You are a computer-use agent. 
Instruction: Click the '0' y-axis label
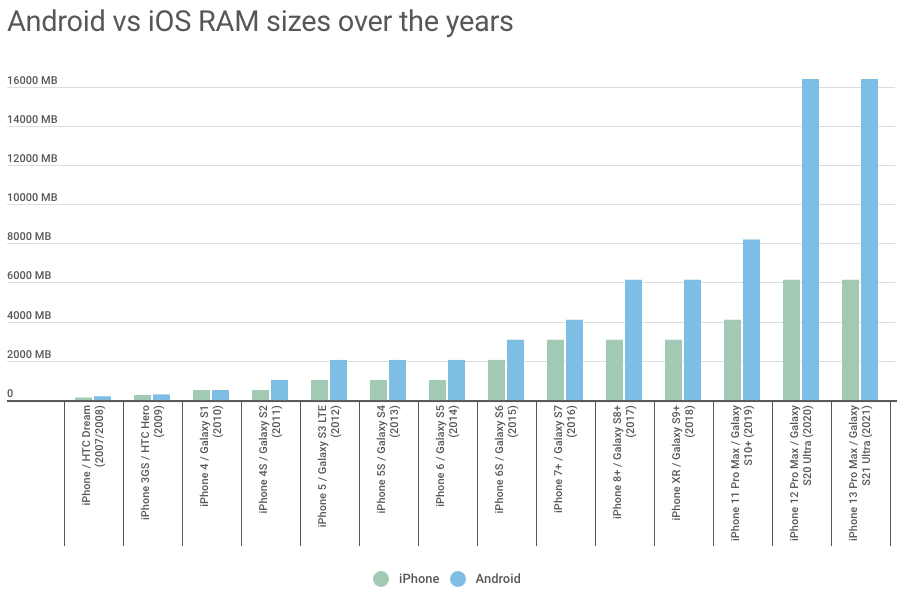coord(10,393)
